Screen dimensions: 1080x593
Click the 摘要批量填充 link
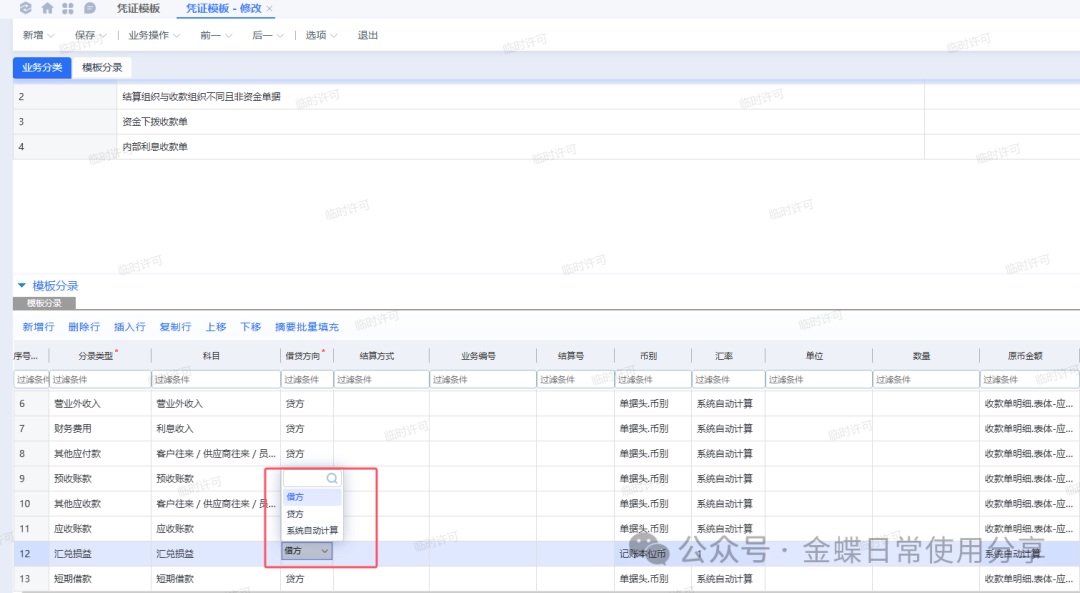(x=306, y=327)
